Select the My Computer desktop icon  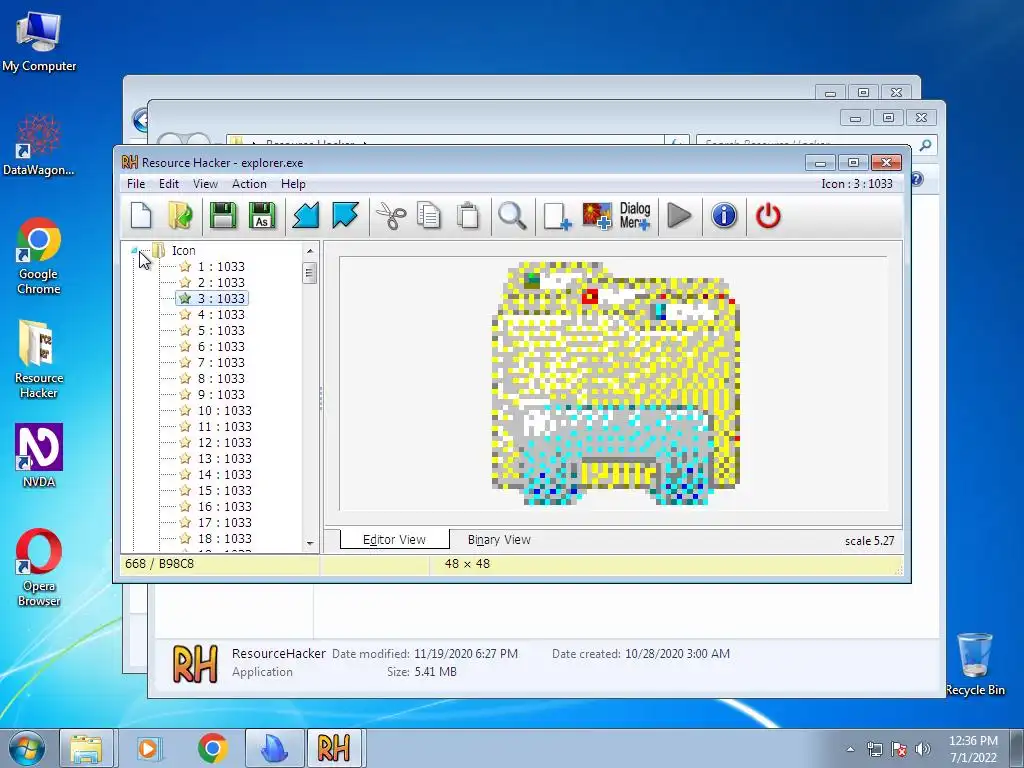click(x=39, y=40)
